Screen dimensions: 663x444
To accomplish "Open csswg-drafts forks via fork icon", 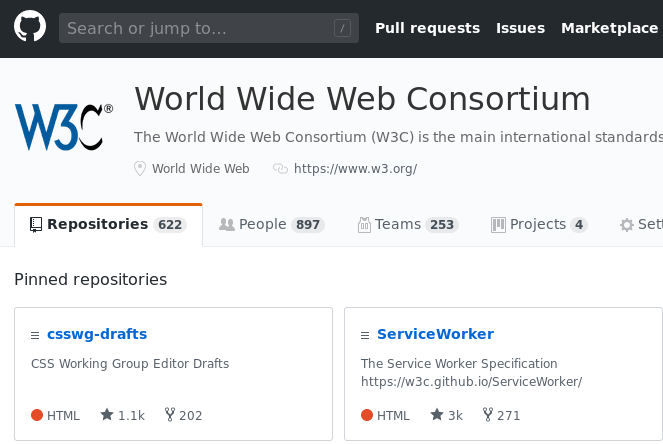I will (168, 415).
